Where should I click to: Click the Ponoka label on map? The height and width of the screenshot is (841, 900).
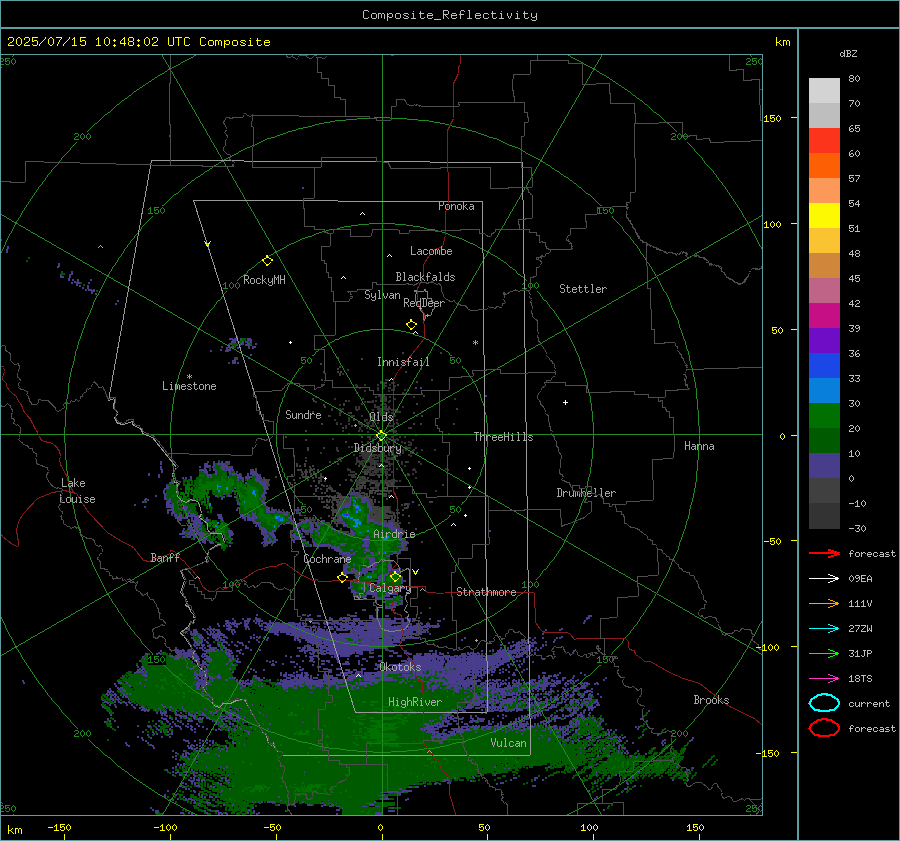[x=456, y=207]
